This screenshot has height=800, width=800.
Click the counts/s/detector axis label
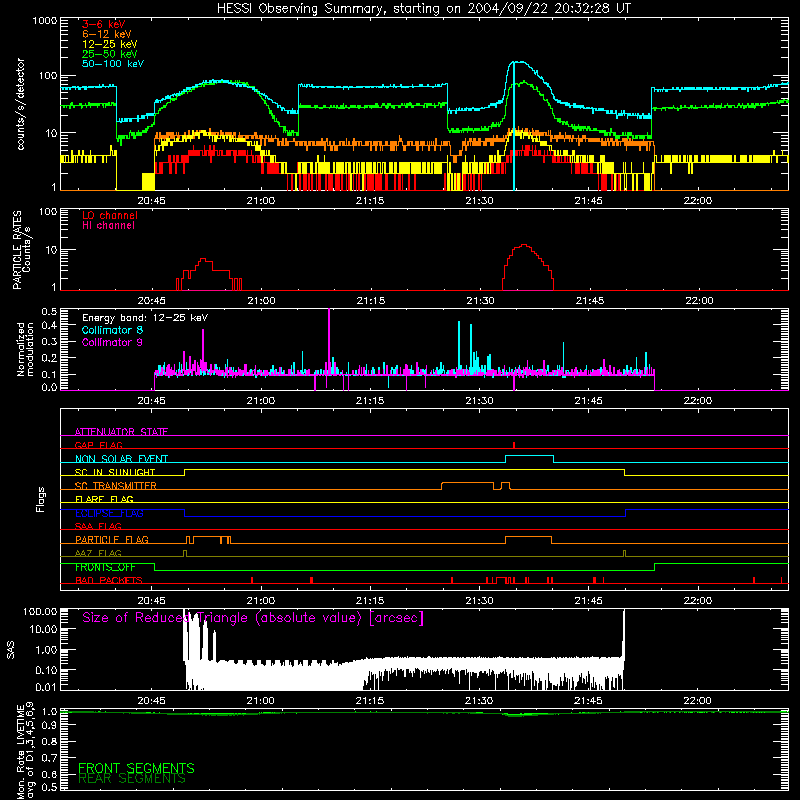pos(21,104)
